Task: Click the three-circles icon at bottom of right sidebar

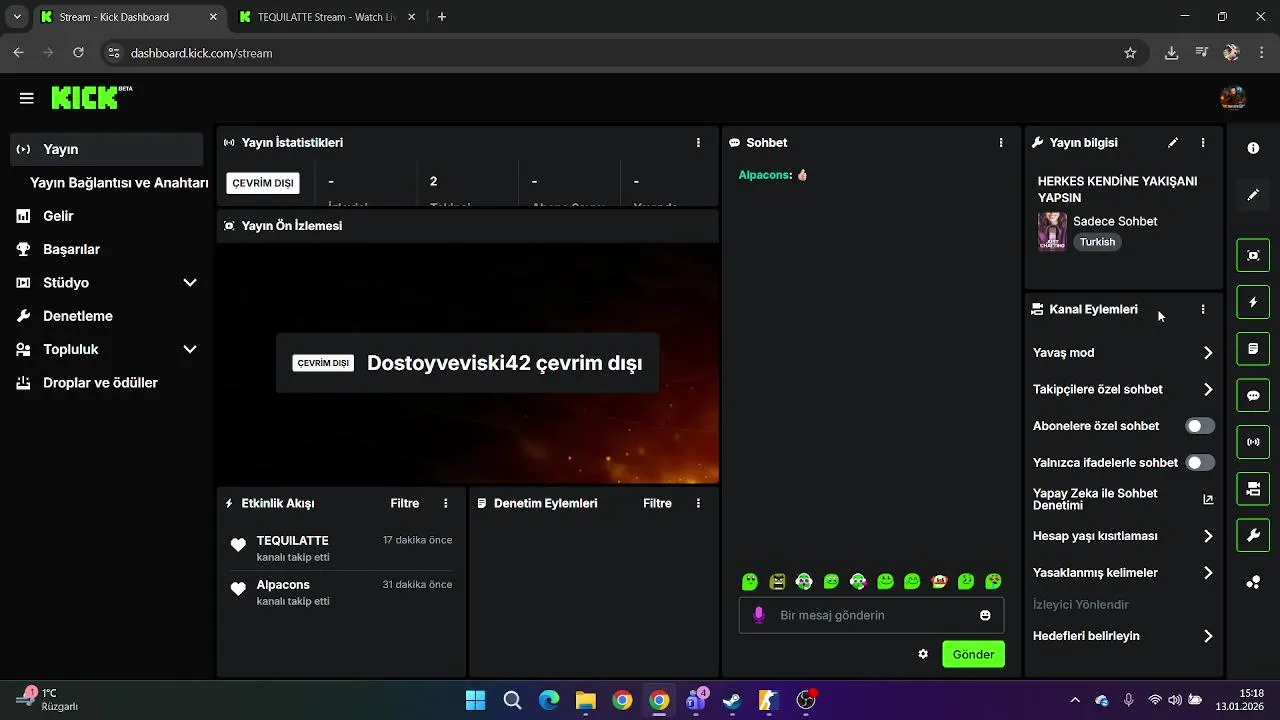Action: [x=1253, y=583]
